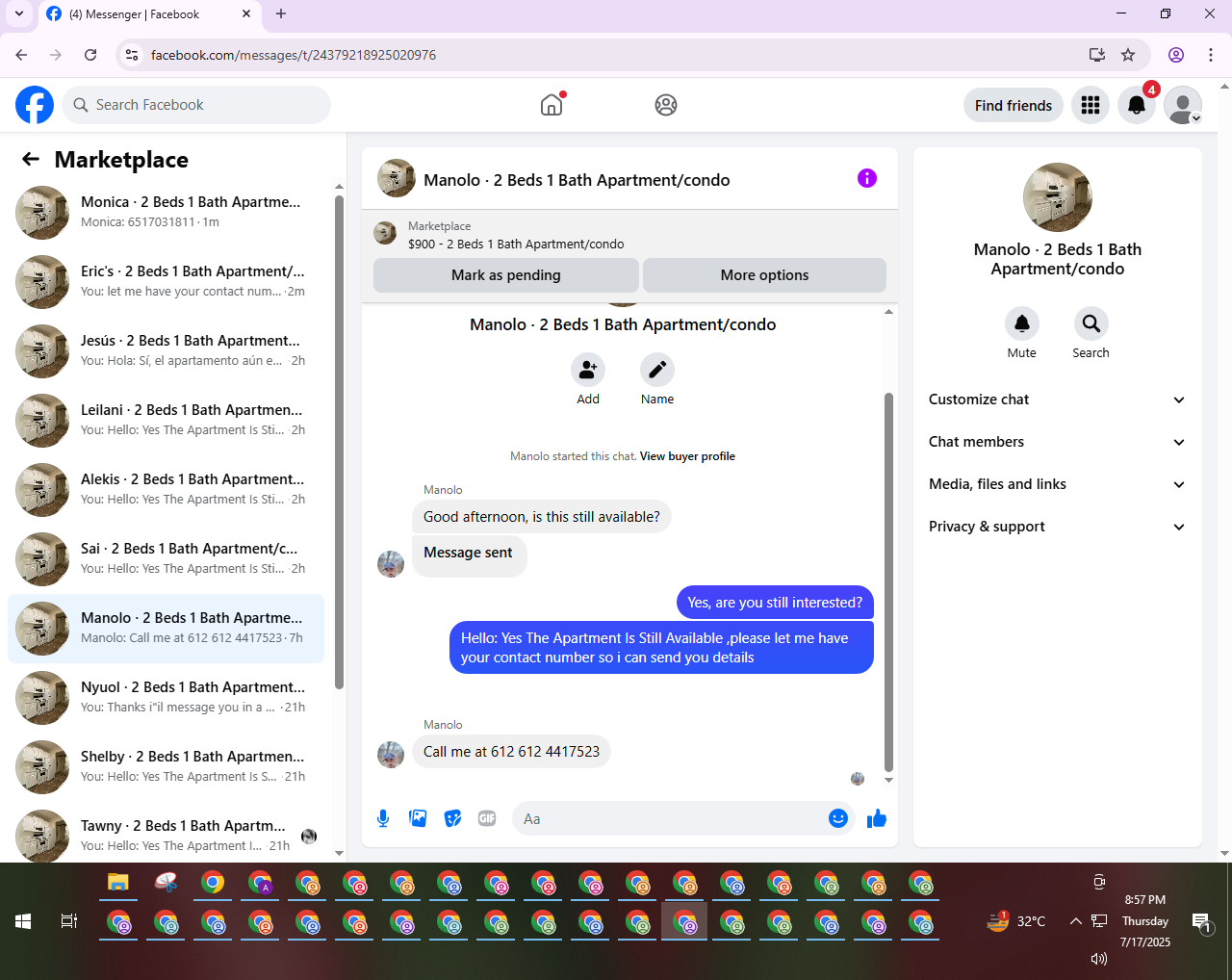The image size is (1232, 980).
Task: Click the install app icon in address bar
Action: (1096, 55)
